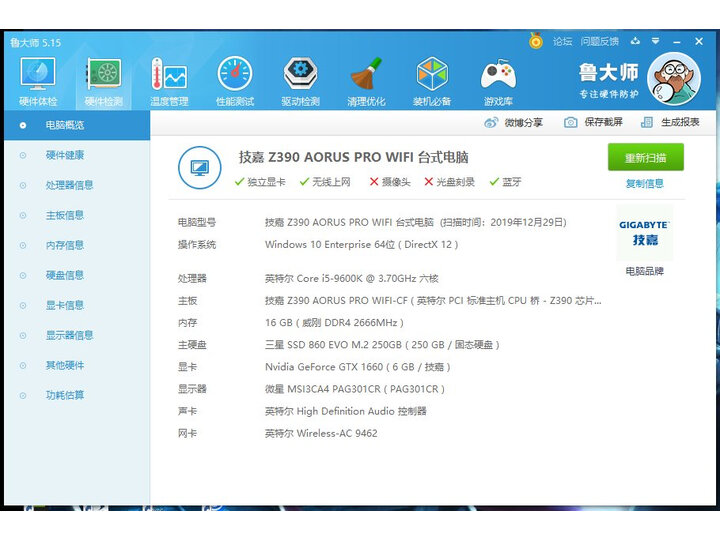Click the 鲁大师 mascot avatar
The width and height of the screenshot is (720, 540).
click(x=674, y=79)
